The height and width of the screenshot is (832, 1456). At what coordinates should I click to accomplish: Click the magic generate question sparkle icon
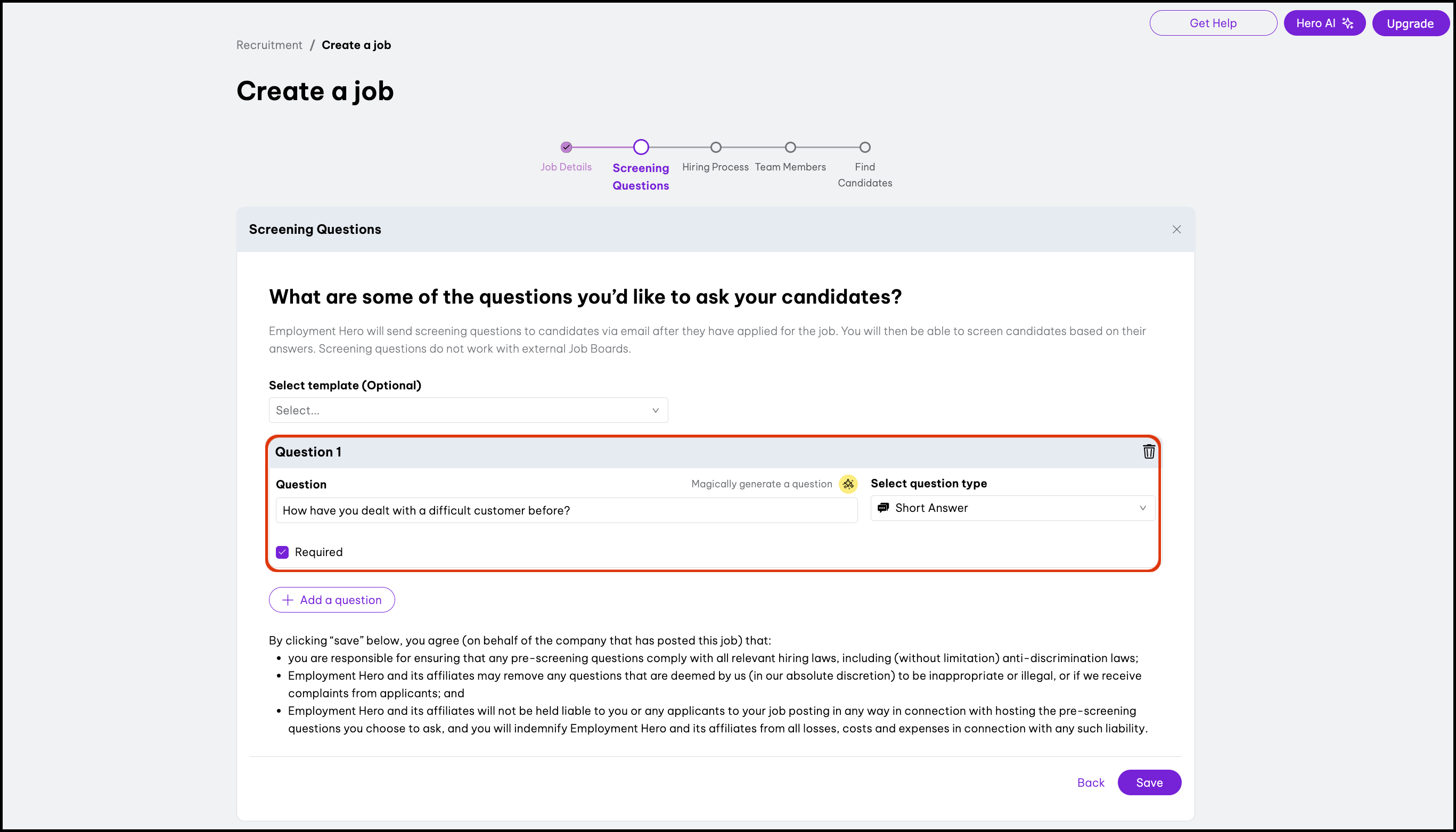point(848,484)
